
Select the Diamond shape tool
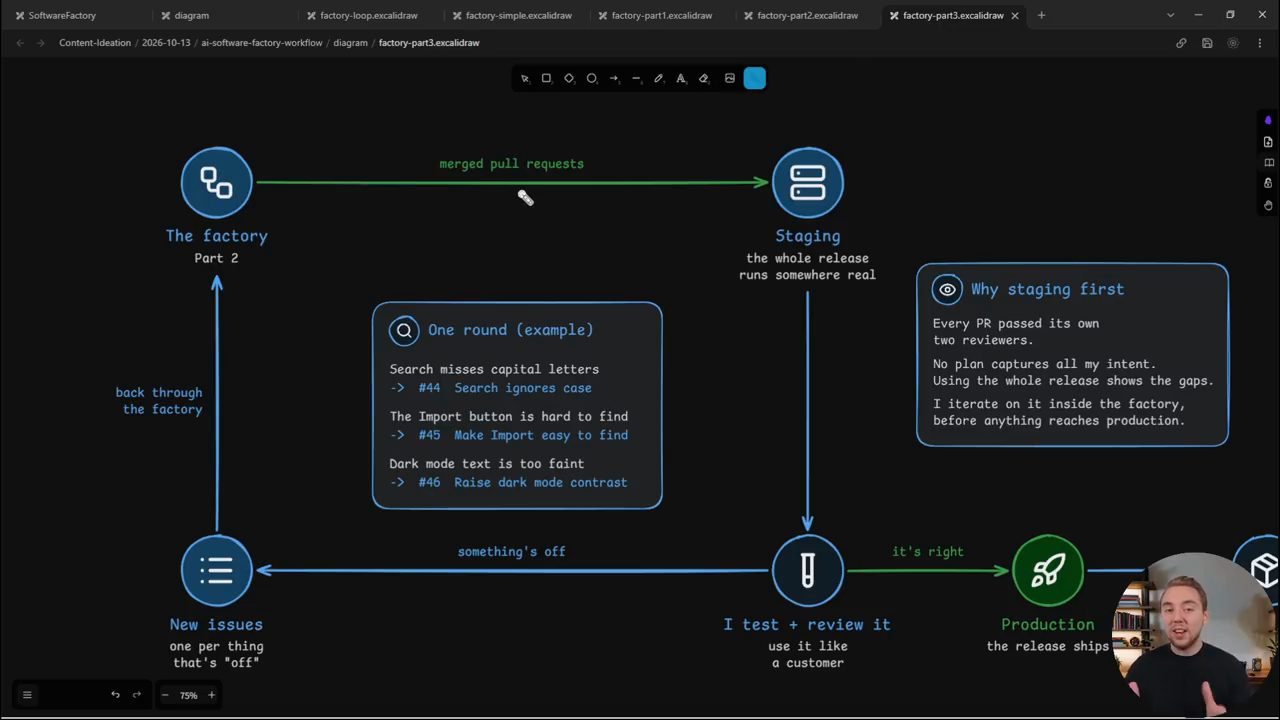(569, 78)
